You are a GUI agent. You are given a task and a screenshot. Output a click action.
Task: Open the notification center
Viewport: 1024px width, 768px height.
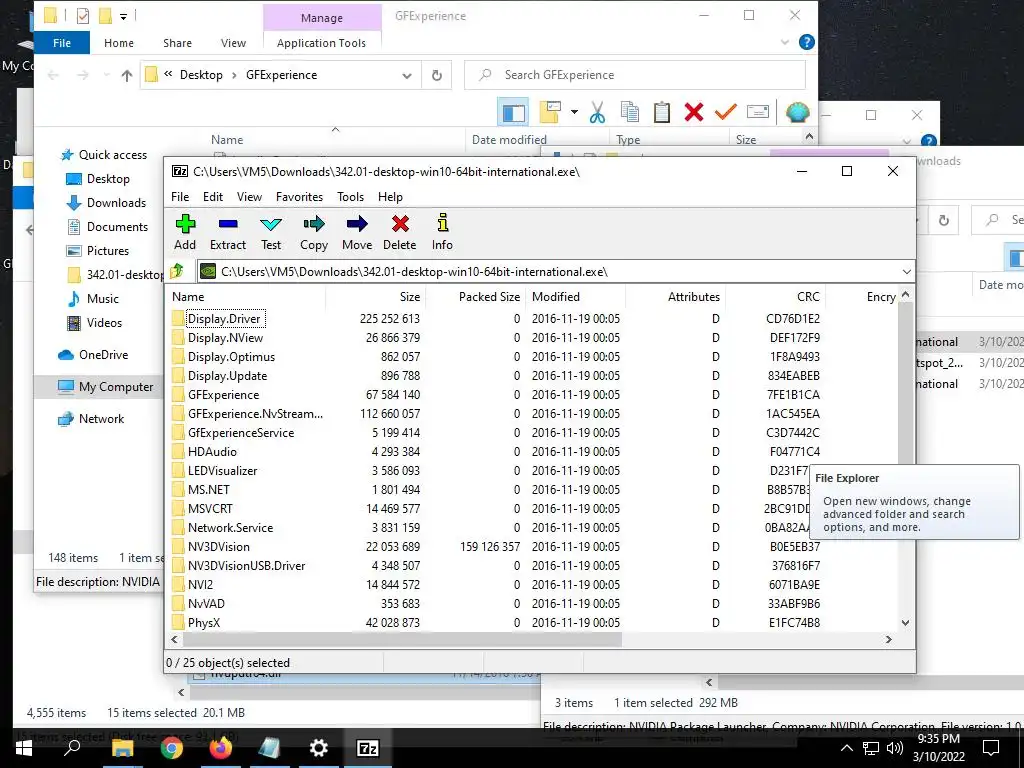point(991,748)
